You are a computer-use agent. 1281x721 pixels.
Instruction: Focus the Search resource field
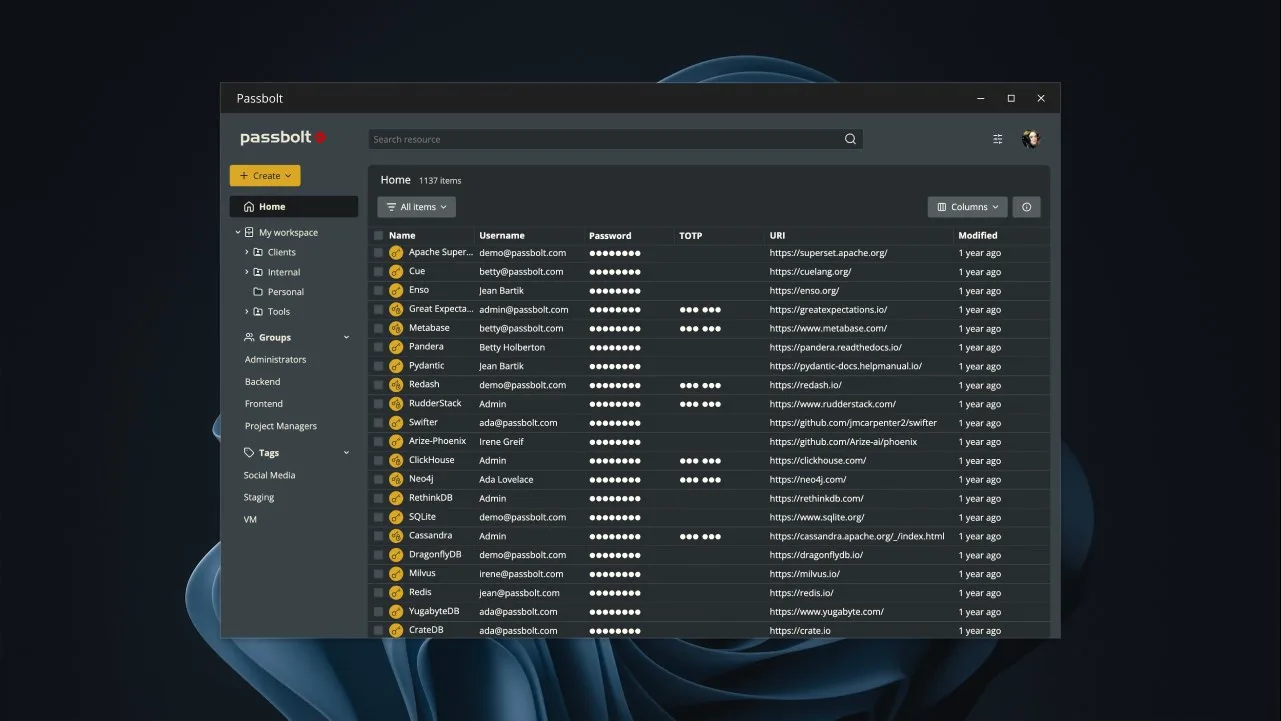point(615,139)
